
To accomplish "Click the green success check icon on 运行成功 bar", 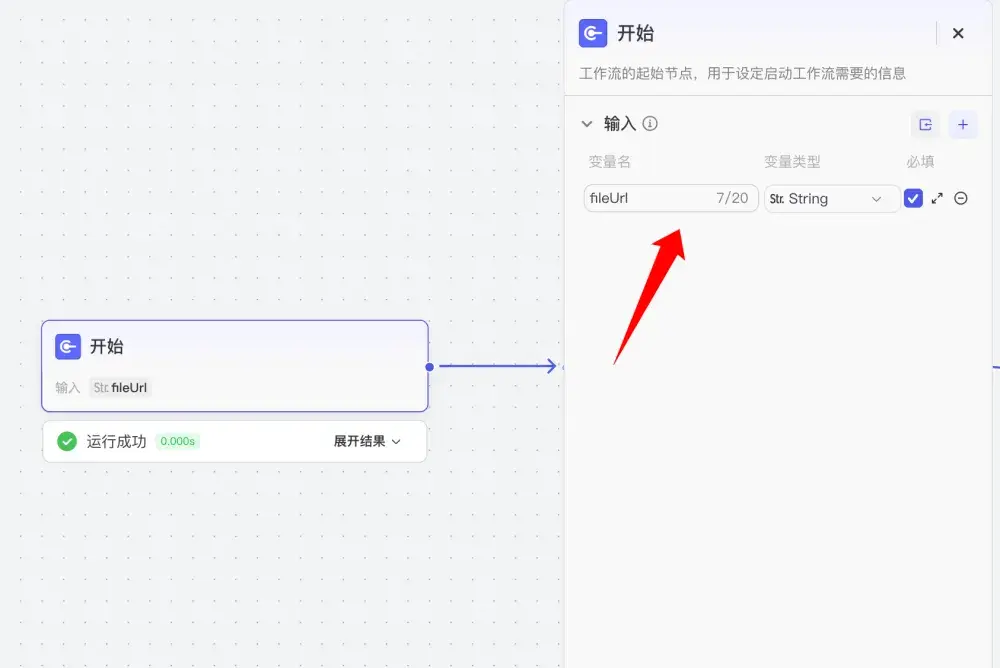I will 66,441.
